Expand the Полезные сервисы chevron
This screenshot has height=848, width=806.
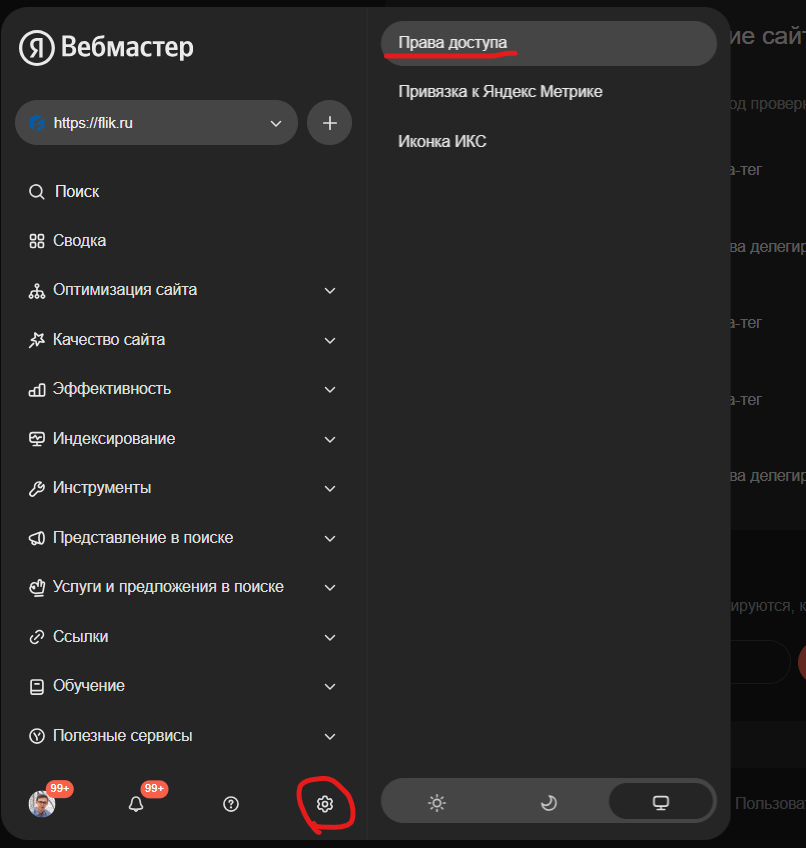(x=330, y=737)
